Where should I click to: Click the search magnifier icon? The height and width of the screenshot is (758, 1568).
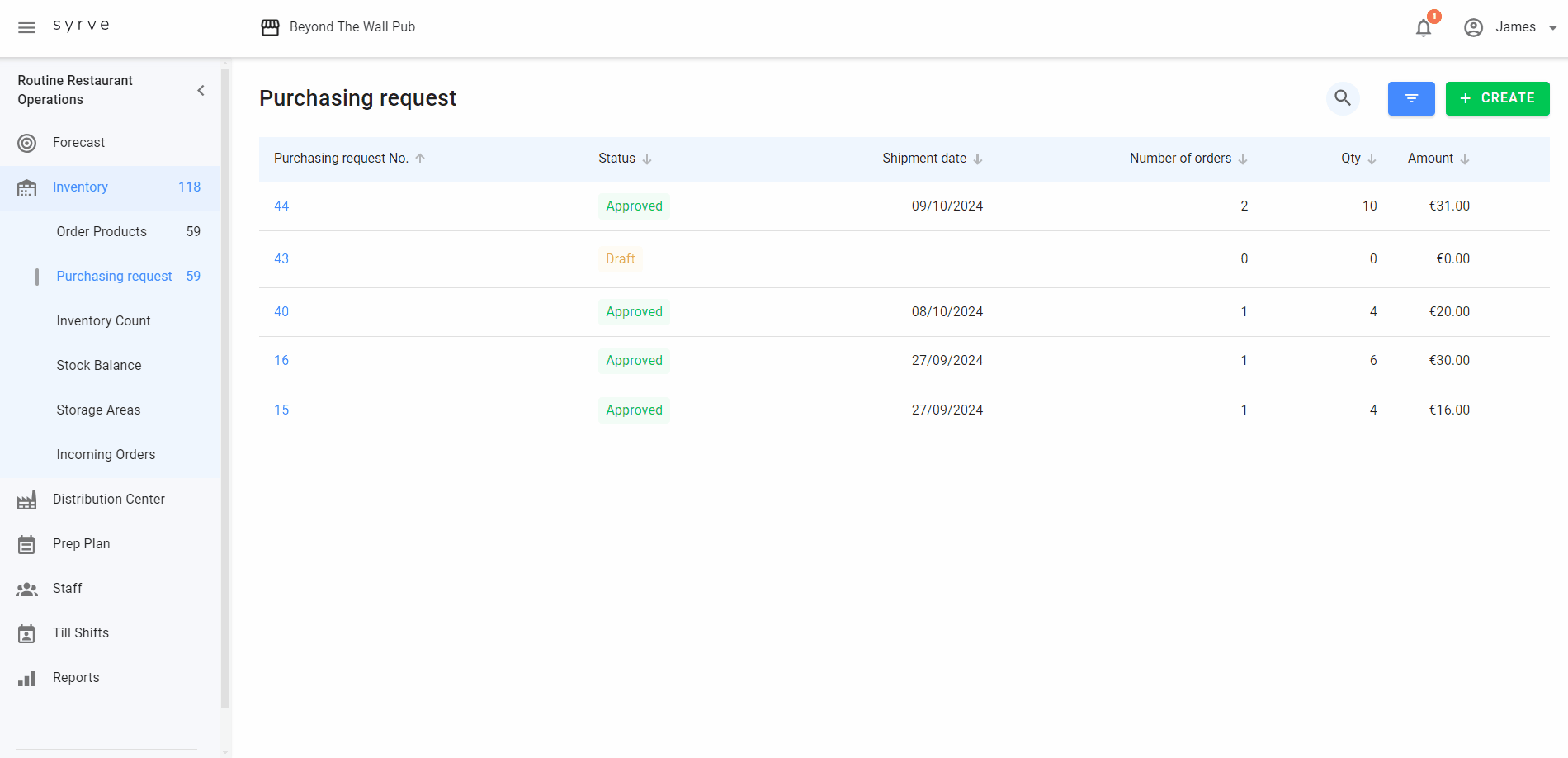coord(1343,98)
